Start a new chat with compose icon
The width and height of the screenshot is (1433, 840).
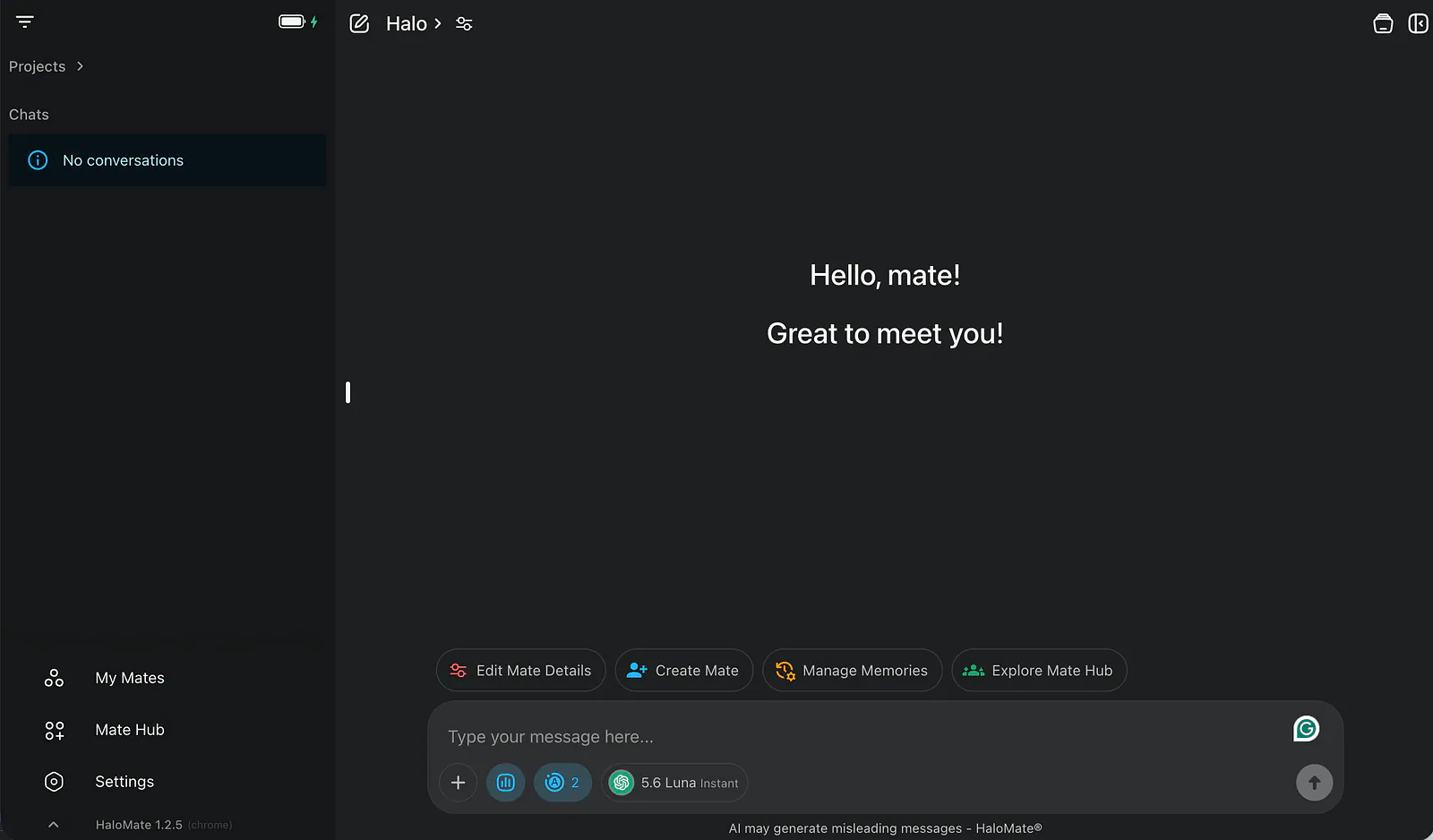tap(359, 23)
